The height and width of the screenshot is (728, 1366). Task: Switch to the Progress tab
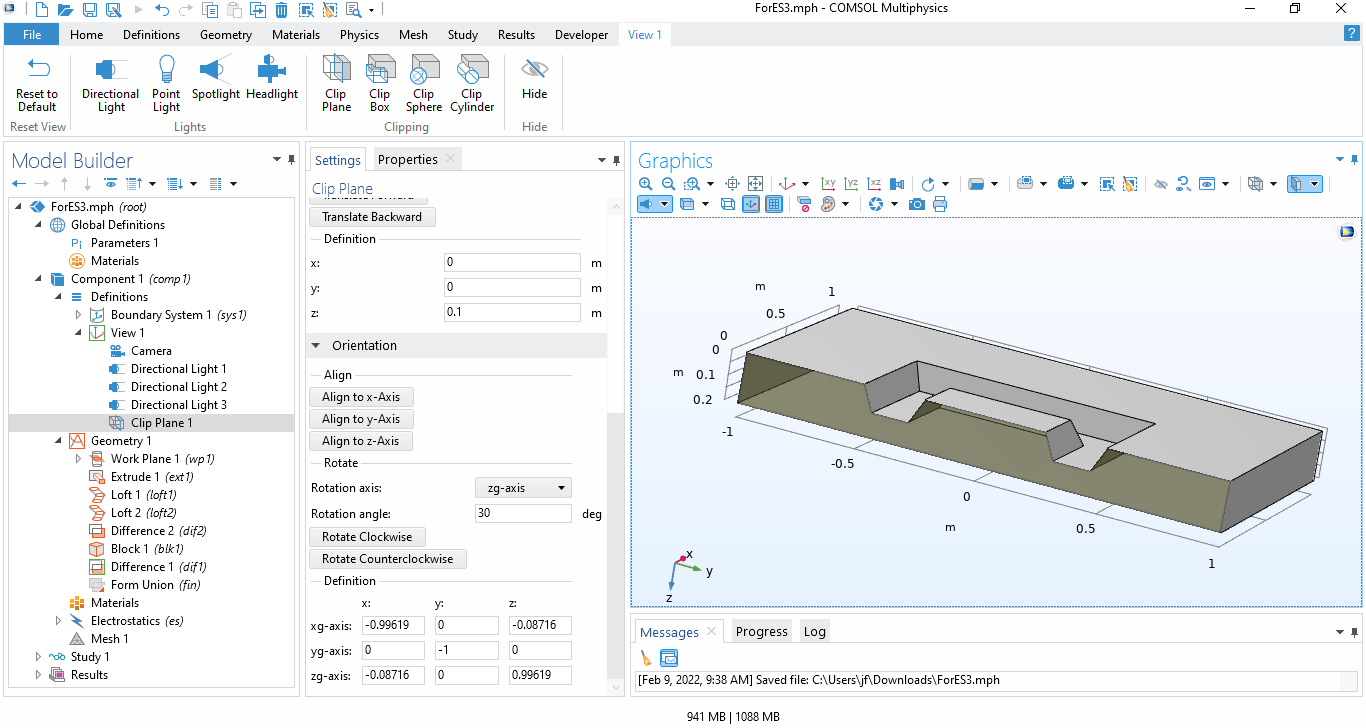[x=761, y=631]
